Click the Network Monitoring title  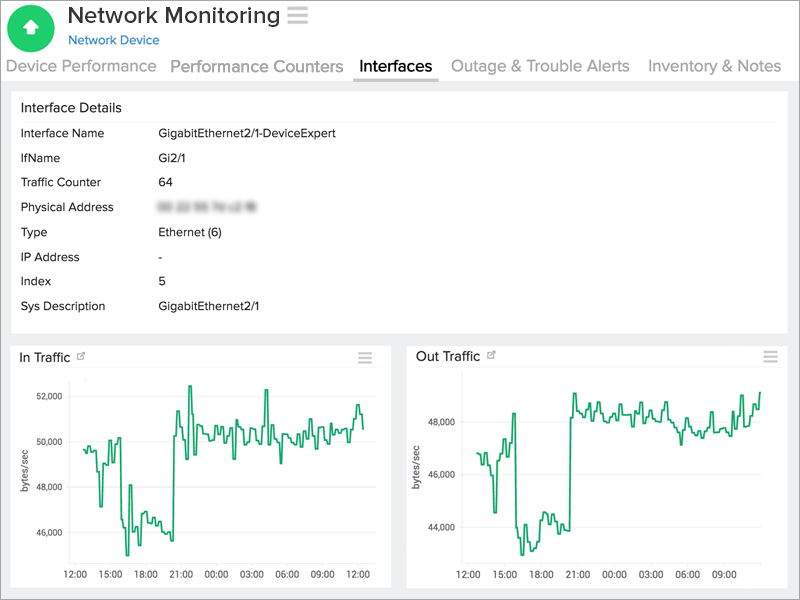(x=174, y=16)
